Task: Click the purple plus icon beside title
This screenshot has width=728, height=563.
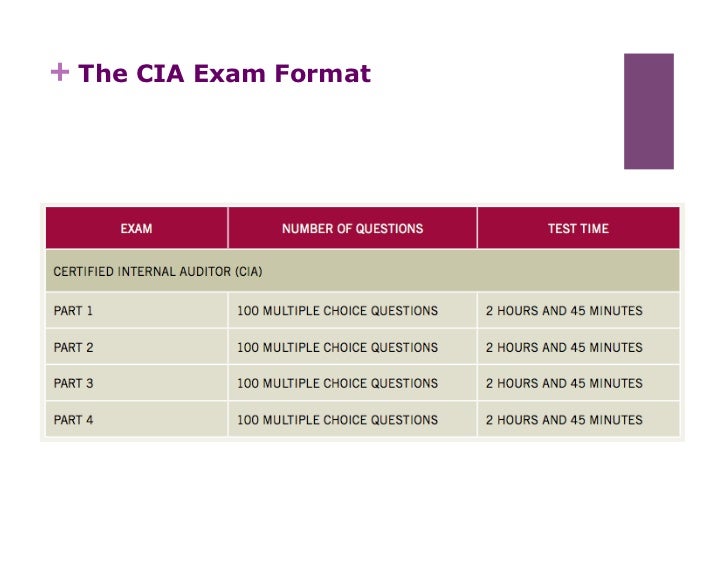Action: pyautogui.click(x=60, y=72)
